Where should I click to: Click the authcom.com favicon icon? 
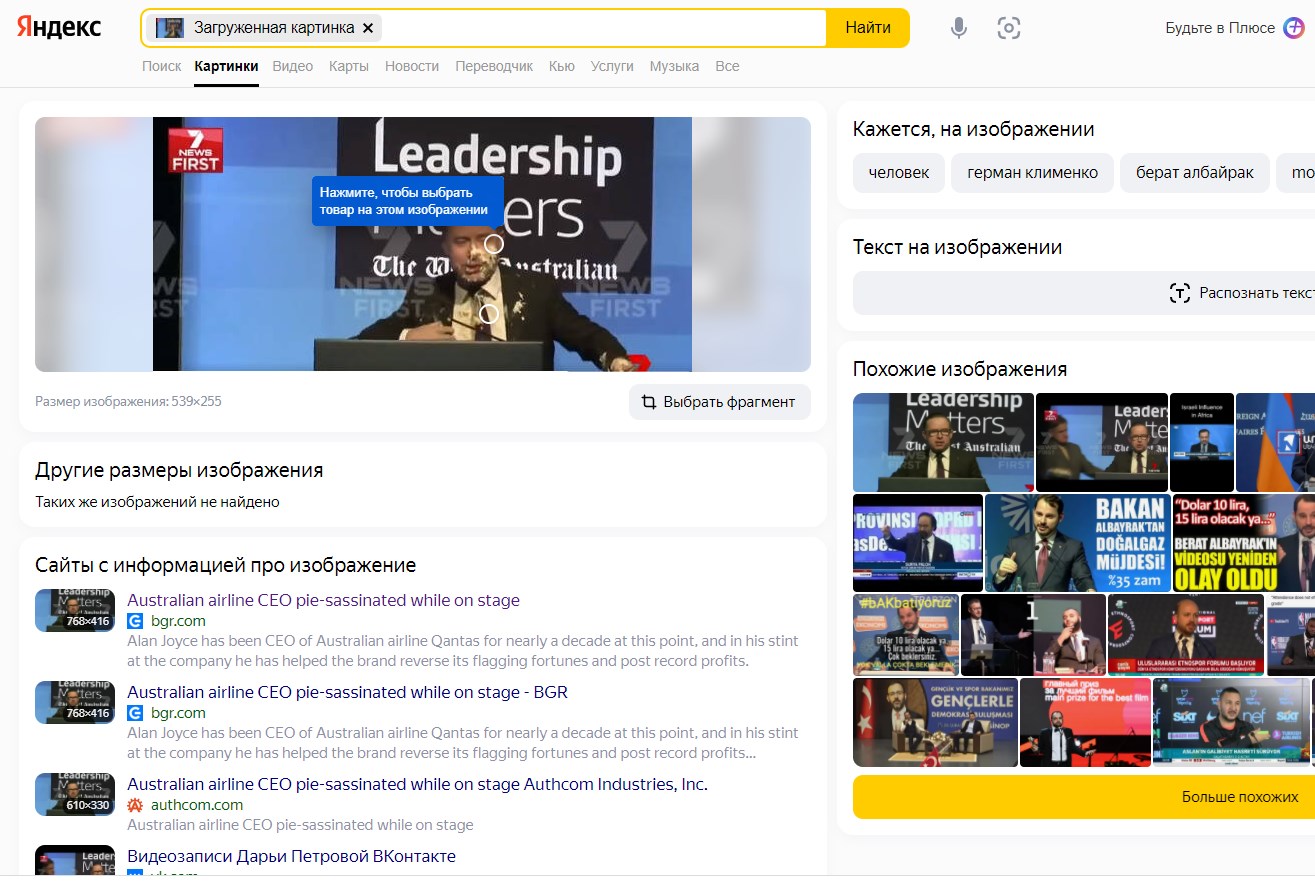(135, 805)
